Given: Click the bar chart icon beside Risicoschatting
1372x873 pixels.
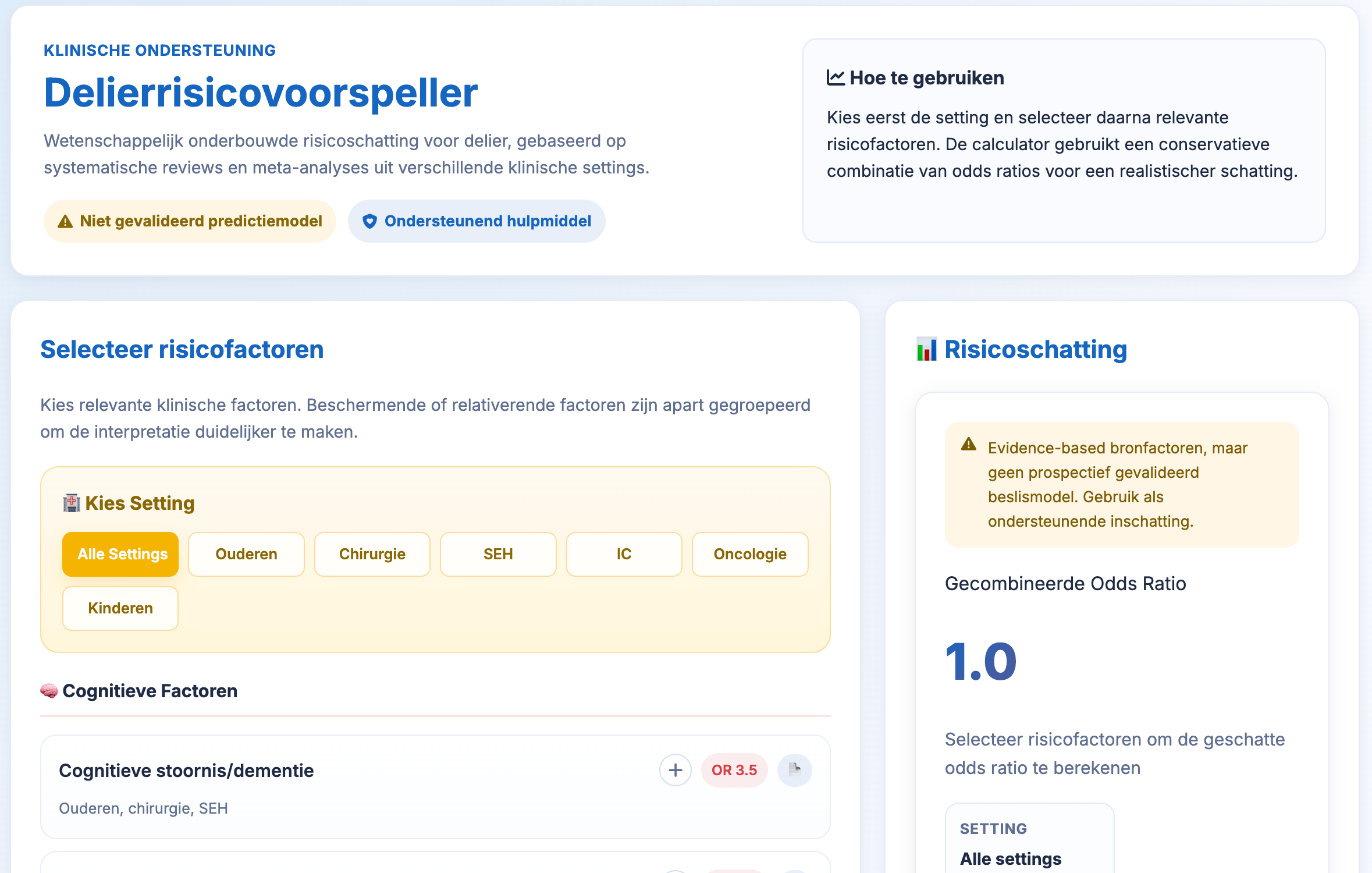Looking at the screenshot, I should tap(926, 349).
